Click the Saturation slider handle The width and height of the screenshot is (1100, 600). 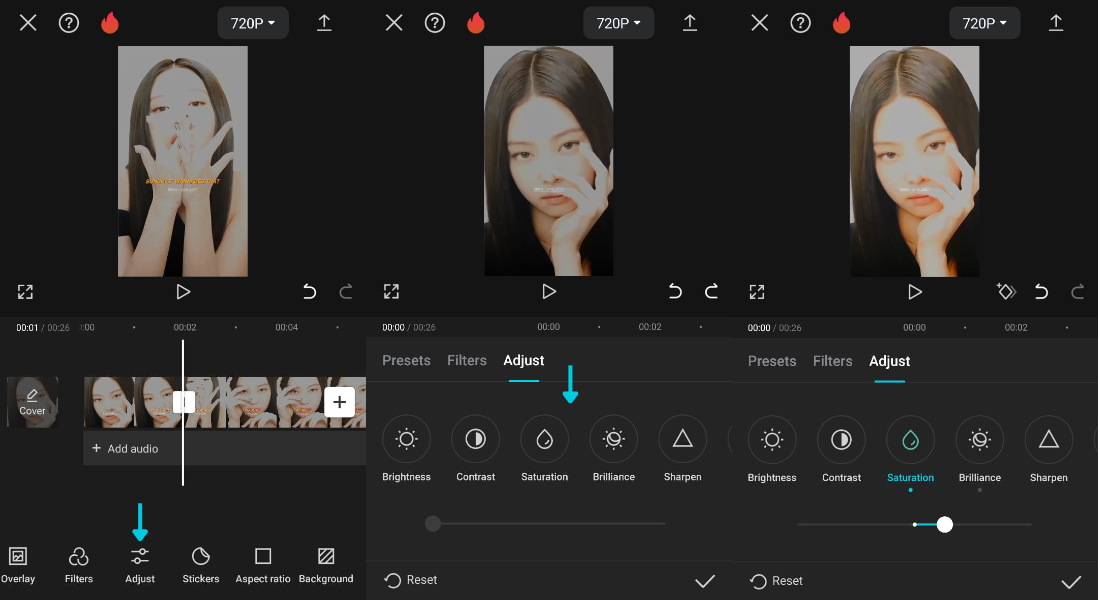tap(945, 524)
